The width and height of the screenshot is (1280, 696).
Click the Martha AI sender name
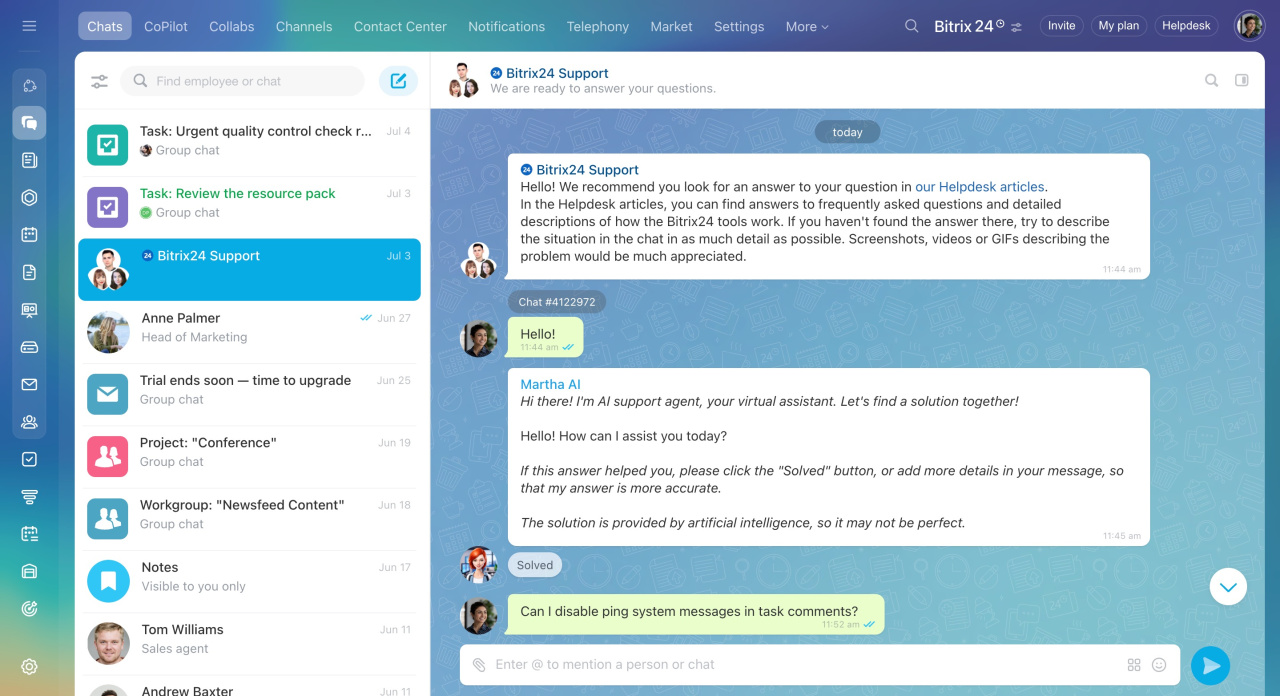click(x=550, y=384)
